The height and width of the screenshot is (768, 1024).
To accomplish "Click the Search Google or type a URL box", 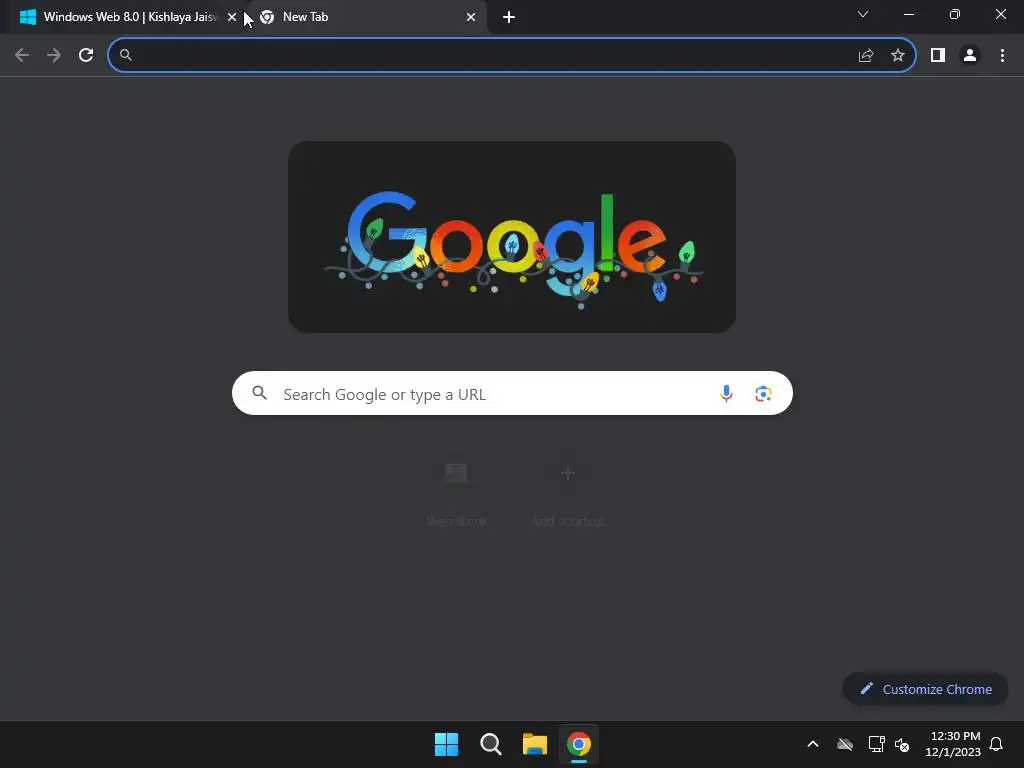I will pyautogui.click(x=512, y=393).
